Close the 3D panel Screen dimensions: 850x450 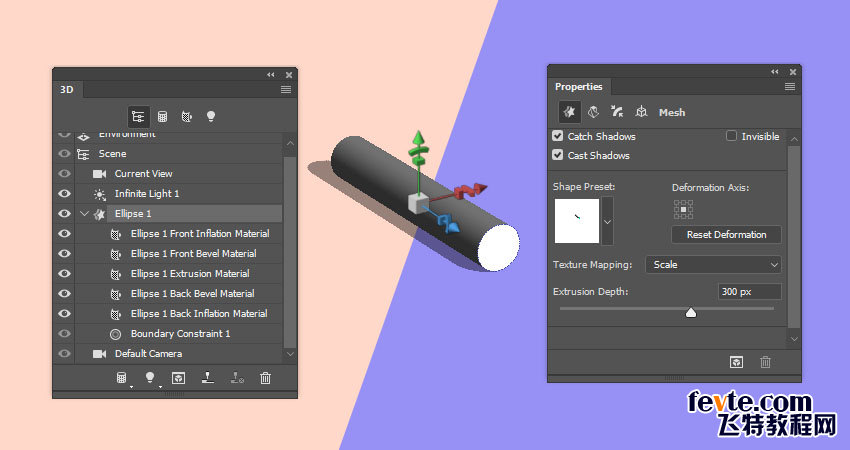(289, 75)
